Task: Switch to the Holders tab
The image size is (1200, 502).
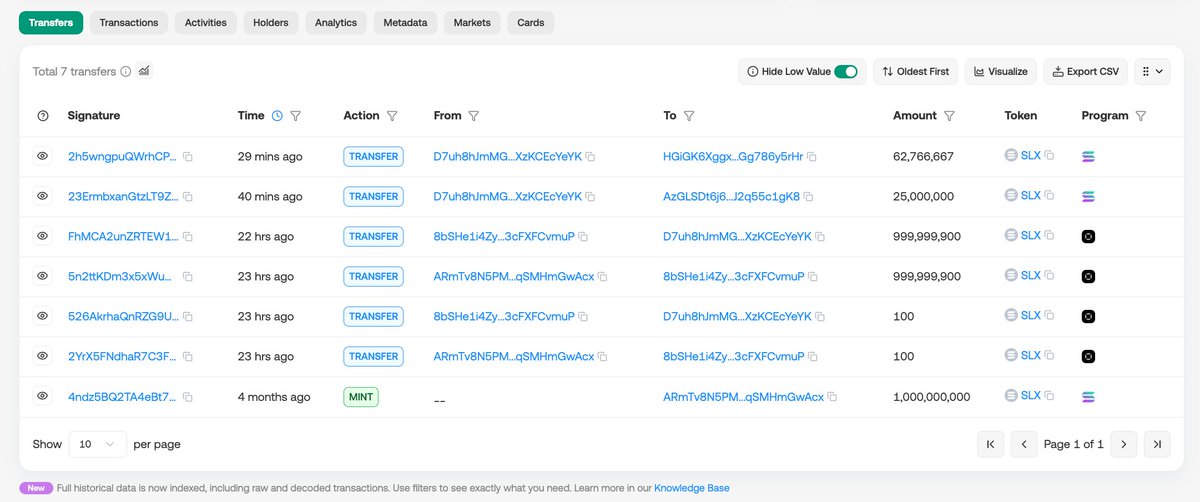Action: (271, 23)
